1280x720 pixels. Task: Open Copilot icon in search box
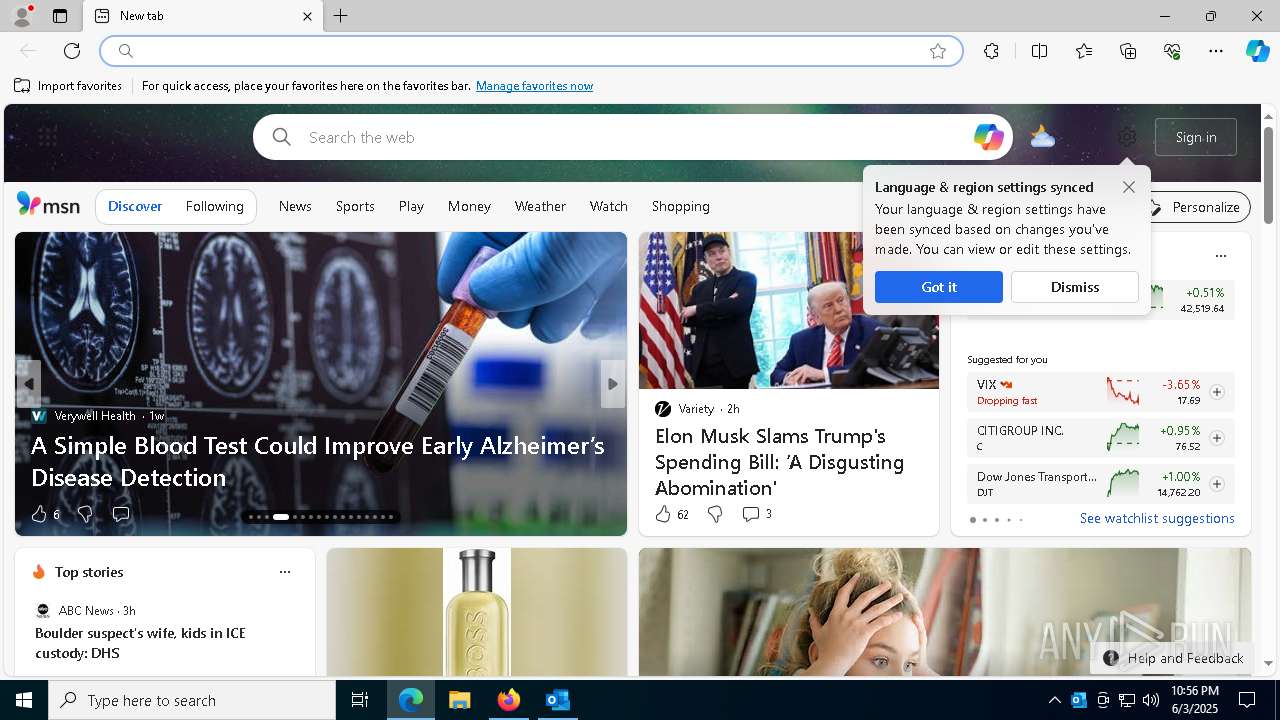[x=988, y=137]
